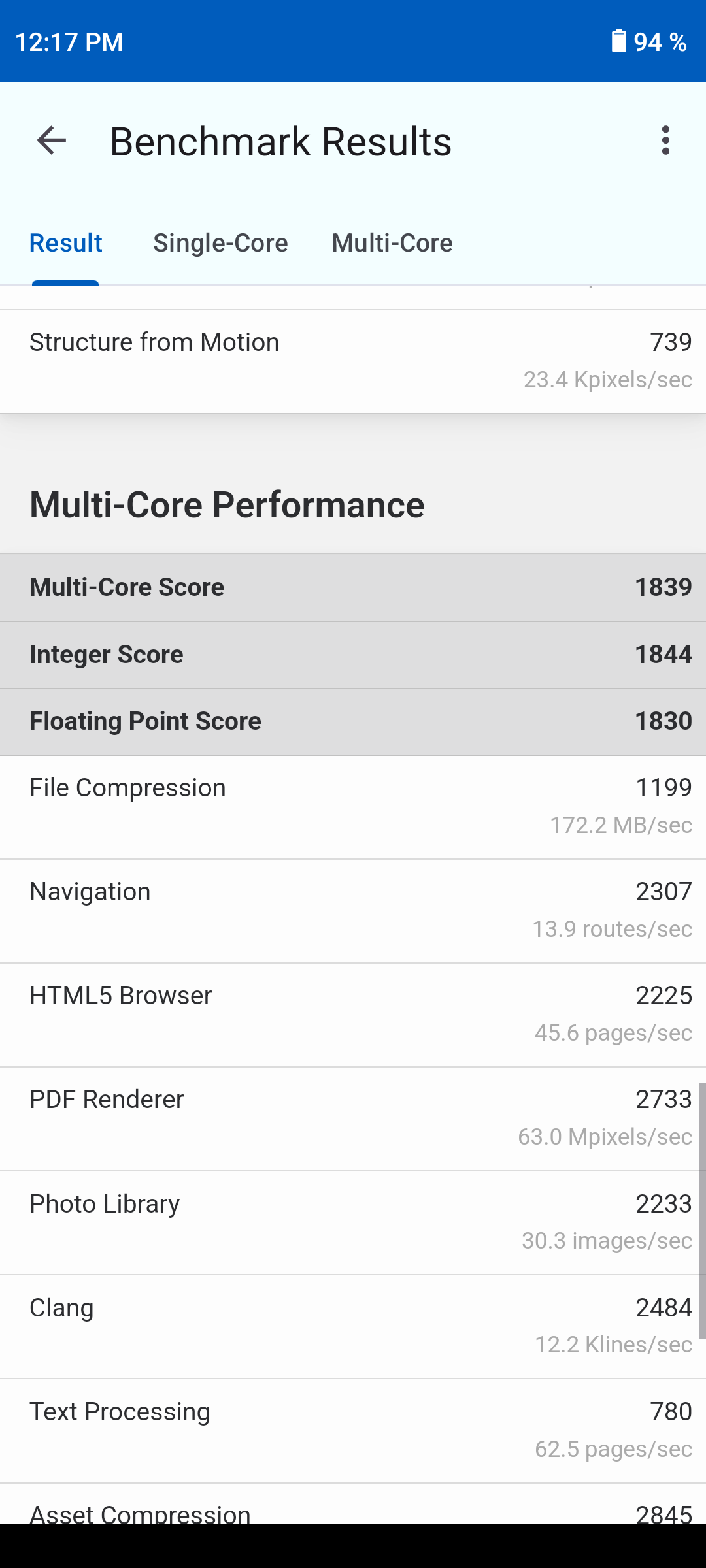706x1568 pixels.
Task: Switch to the Multi-Core tab
Action: 392,243
